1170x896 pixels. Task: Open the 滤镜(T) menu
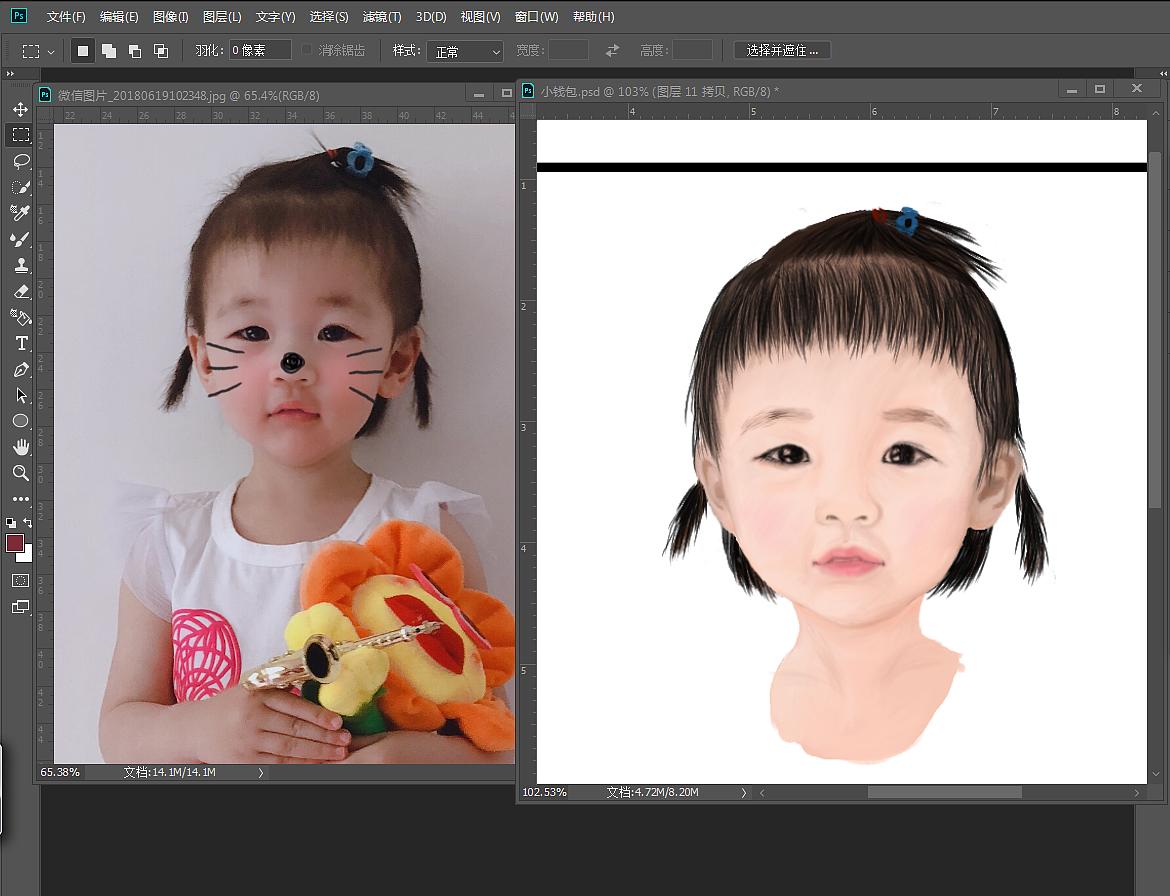coord(381,16)
